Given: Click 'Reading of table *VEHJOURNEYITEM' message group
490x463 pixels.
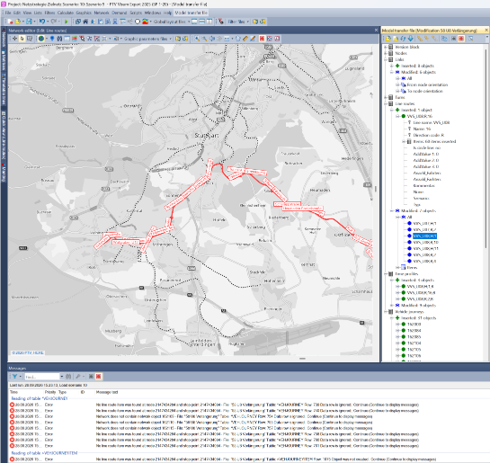Looking at the screenshot, I should 44,453.
